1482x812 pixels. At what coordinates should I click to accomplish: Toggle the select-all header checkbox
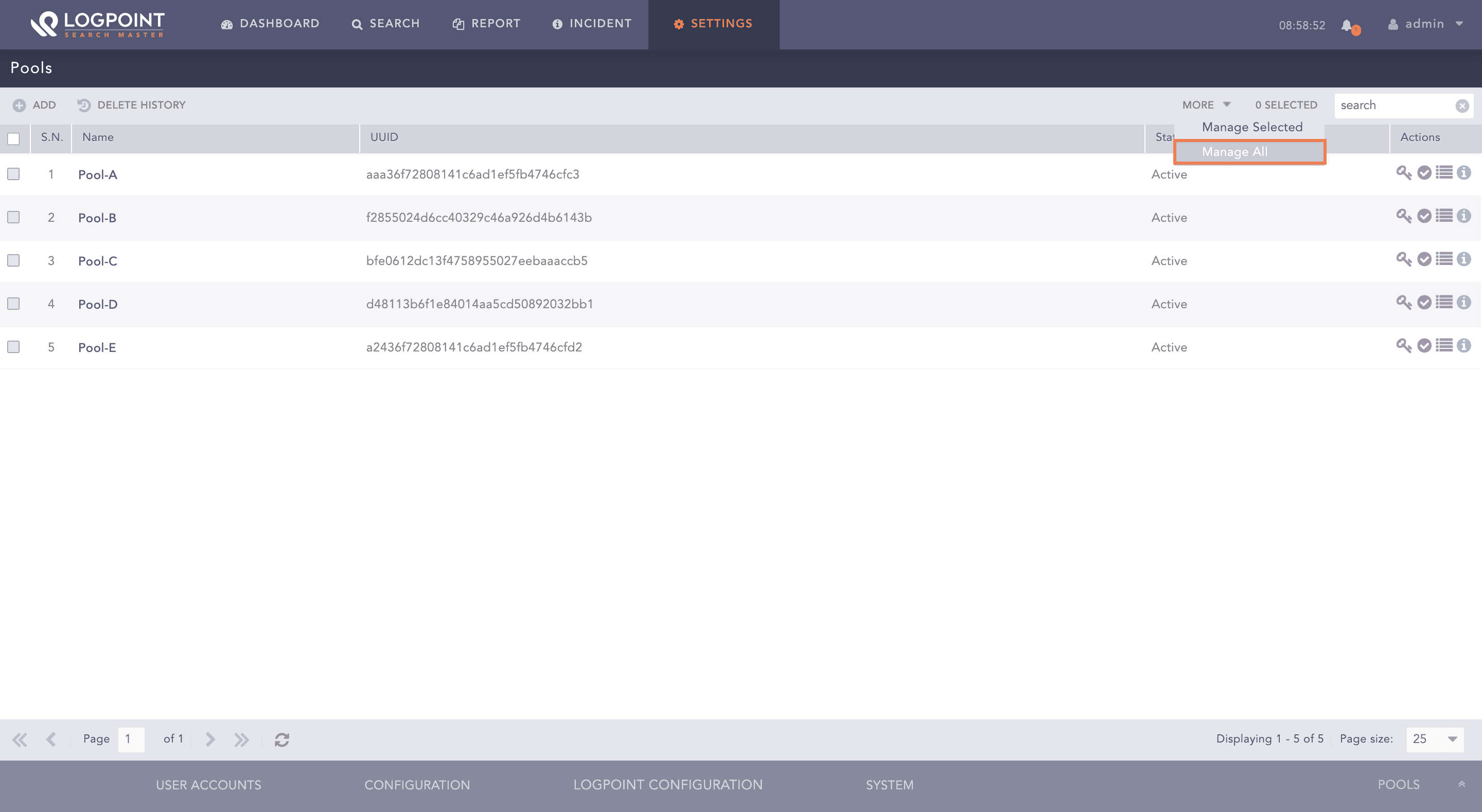pyautogui.click(x=13, y=139)
